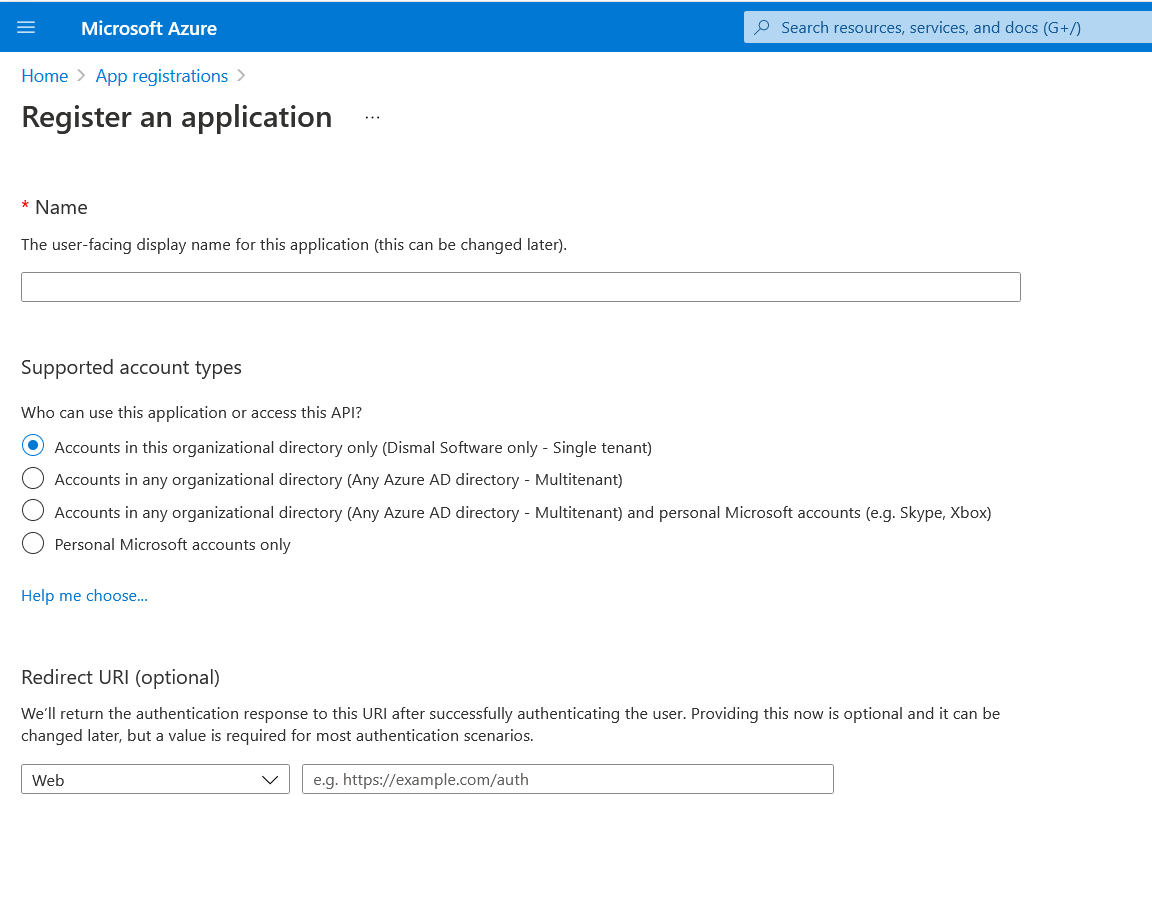The width and height of the screenshot is (1152, 897).
Task: Click the Redirect URI input box
Action: 567,779
